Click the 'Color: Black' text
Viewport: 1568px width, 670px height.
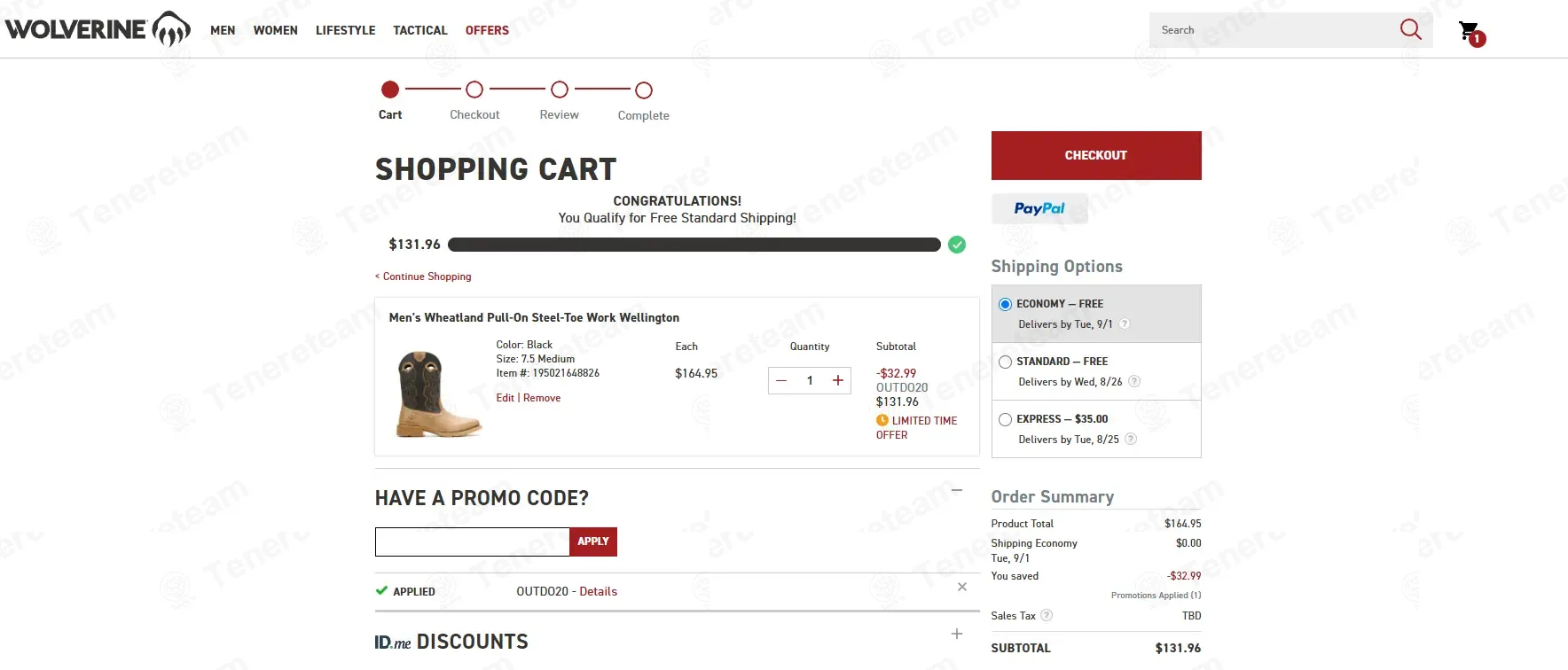(x=524, y=345)
